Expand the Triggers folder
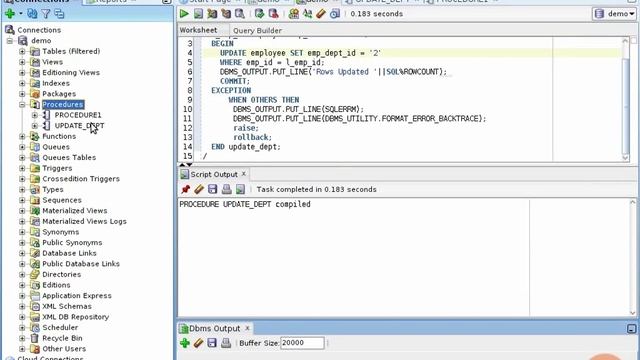This screenshot has height=360, width=640. (x=22, y=168)
